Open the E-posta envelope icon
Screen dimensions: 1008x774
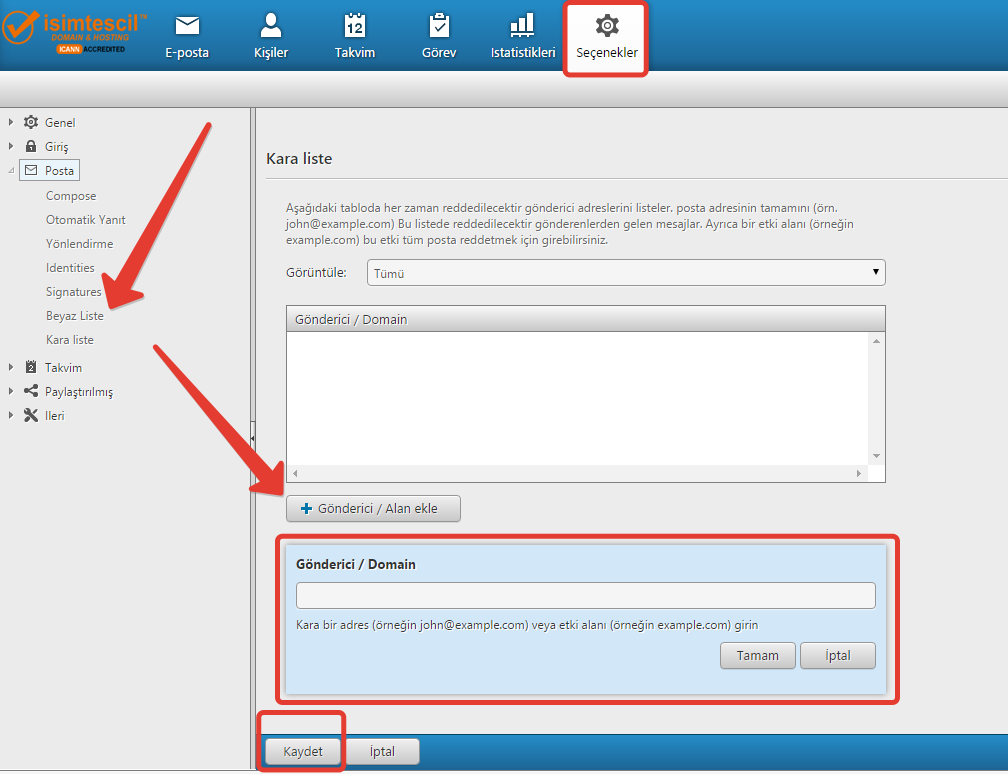(187, 26)
